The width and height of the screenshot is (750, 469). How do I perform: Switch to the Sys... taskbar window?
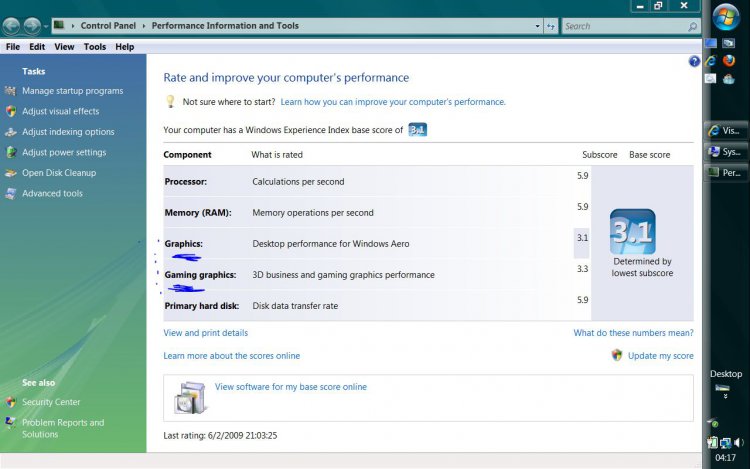pos(726,152)
